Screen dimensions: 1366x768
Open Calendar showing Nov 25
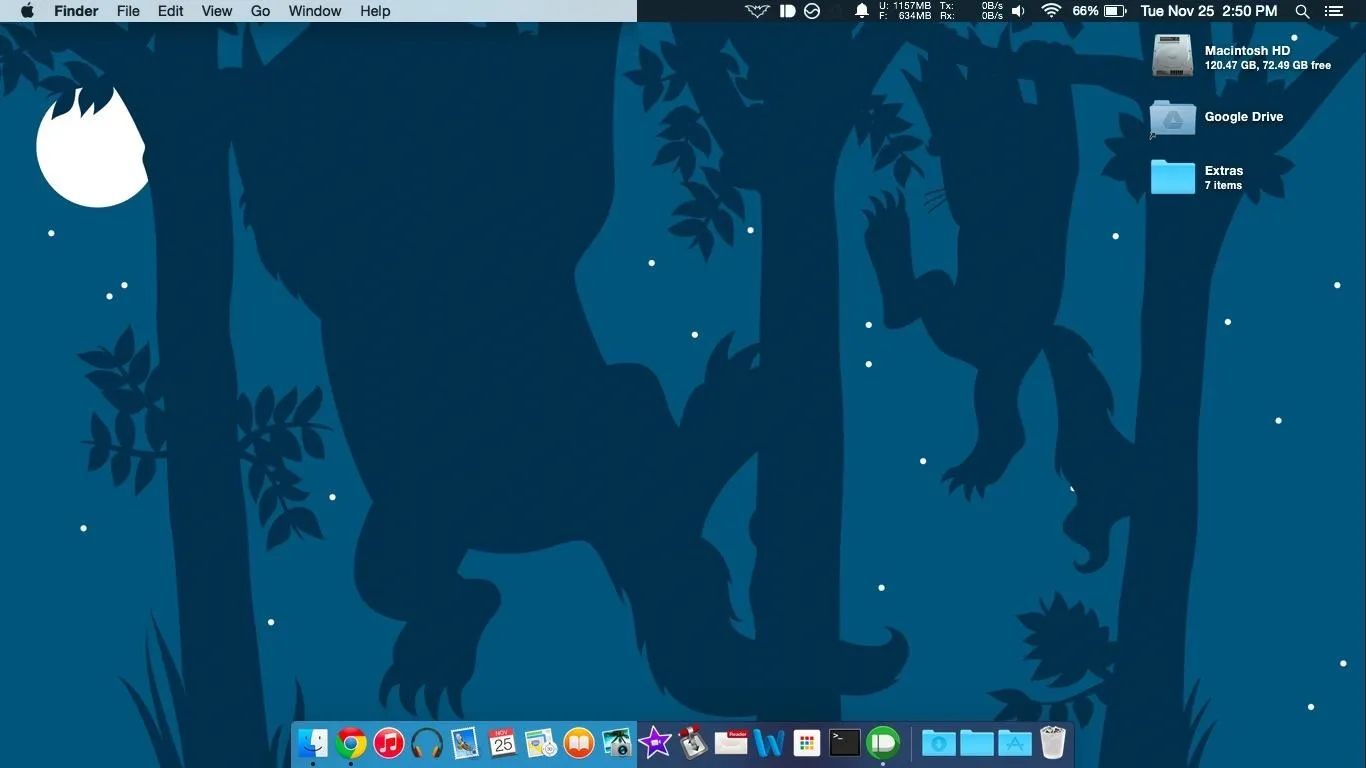click(x=503, y=743)
